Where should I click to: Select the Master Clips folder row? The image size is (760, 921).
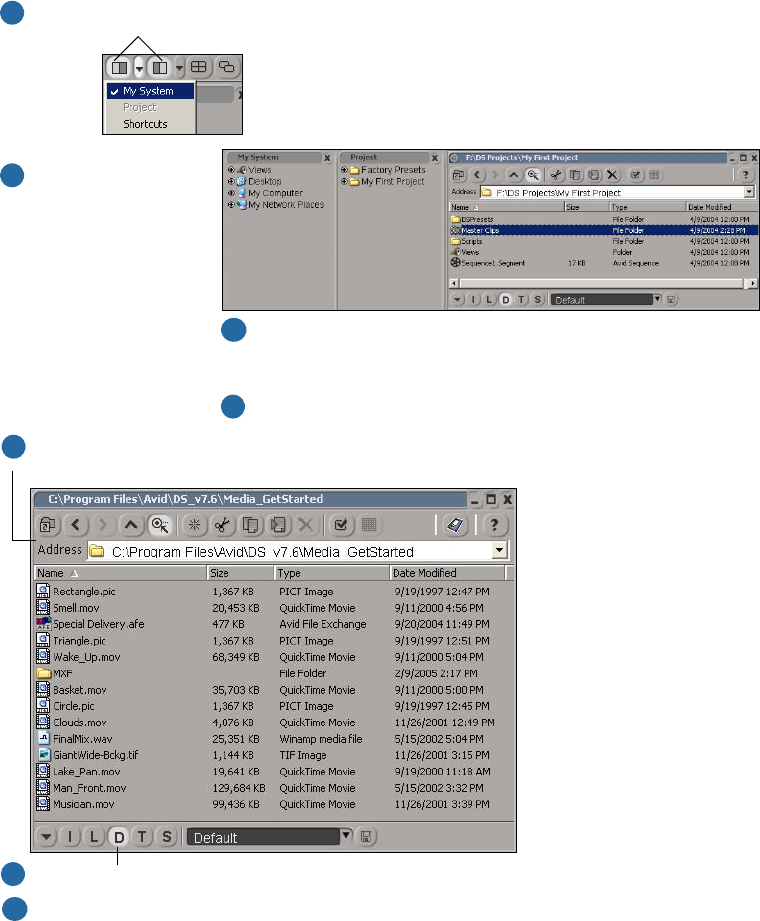(604, 230)
